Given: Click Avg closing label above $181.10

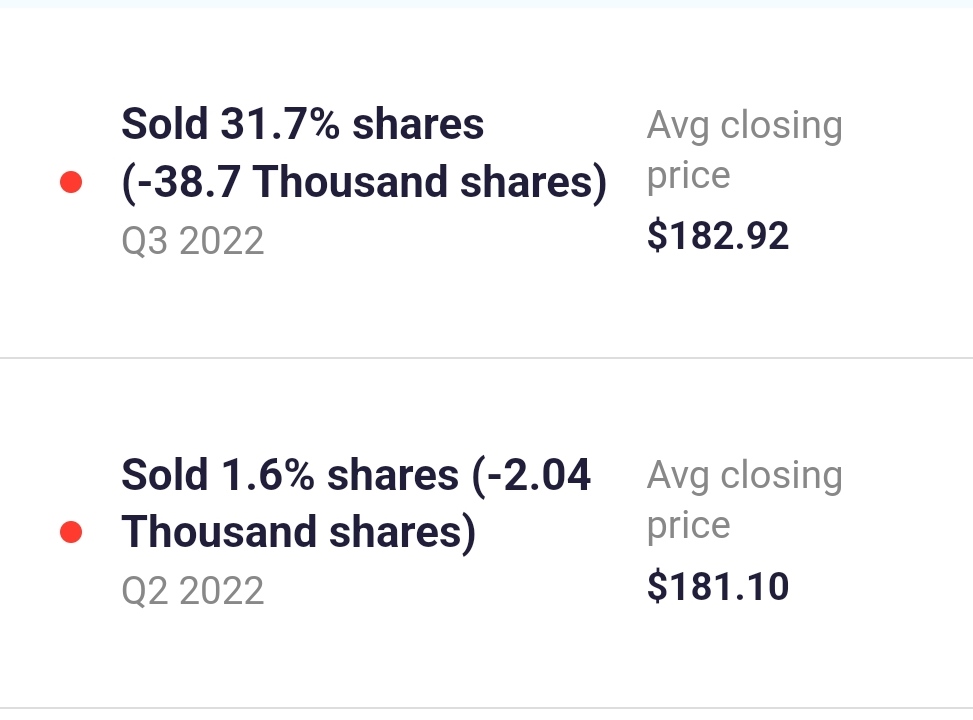Looking at the screenshot, I should click(744, 476).
